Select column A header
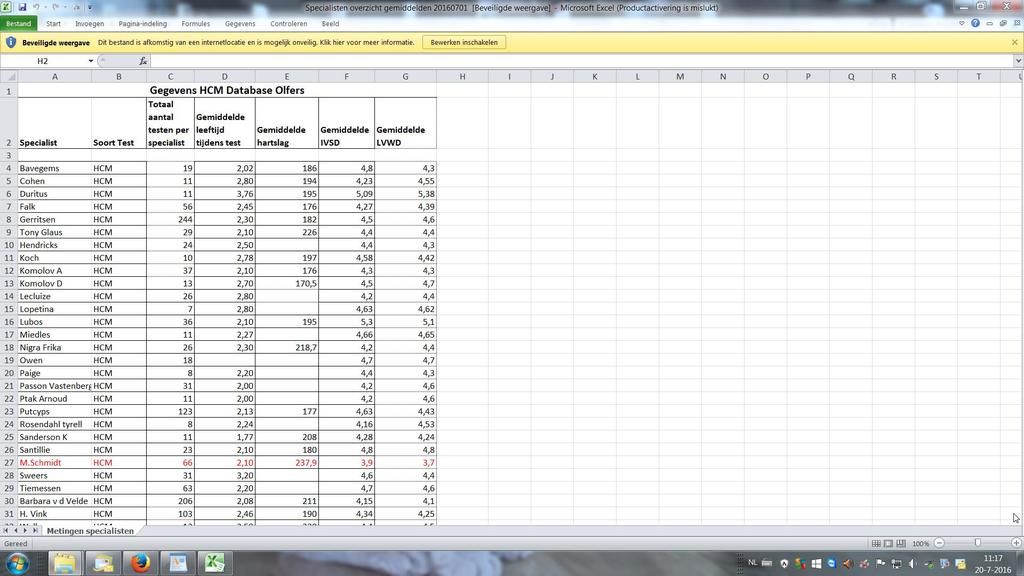This screenshot has height=576, width=1024. 55,76
